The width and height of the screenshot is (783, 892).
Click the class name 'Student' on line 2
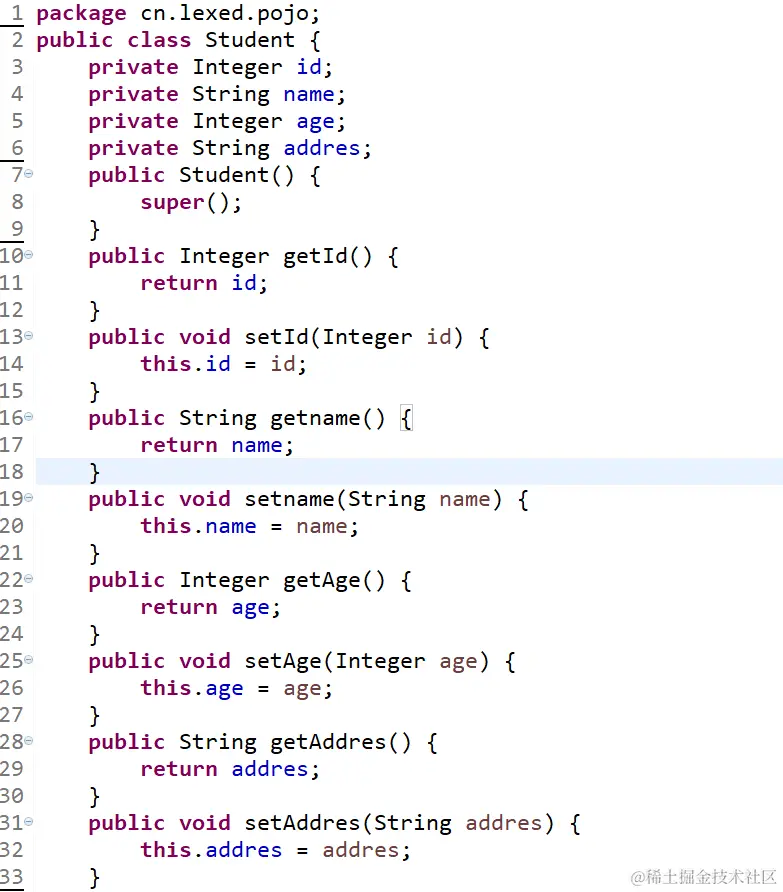(250, 40)
